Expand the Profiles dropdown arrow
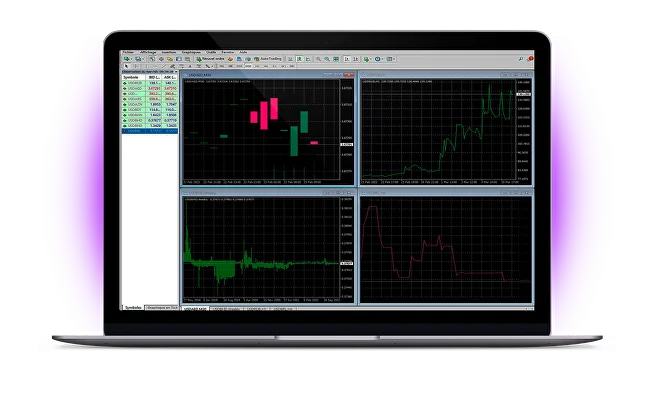Viewport: 655px width, 393px height. click(x=143, y=59)
